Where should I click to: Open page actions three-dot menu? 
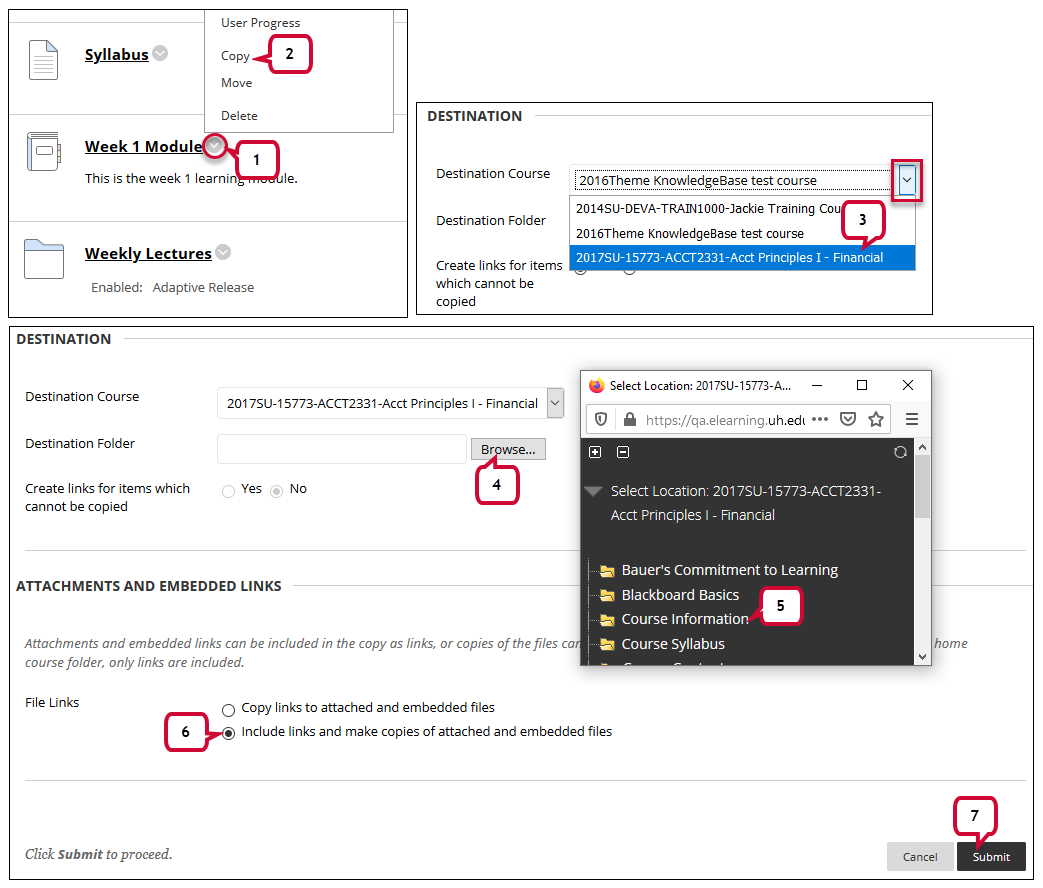click(820, 419)
